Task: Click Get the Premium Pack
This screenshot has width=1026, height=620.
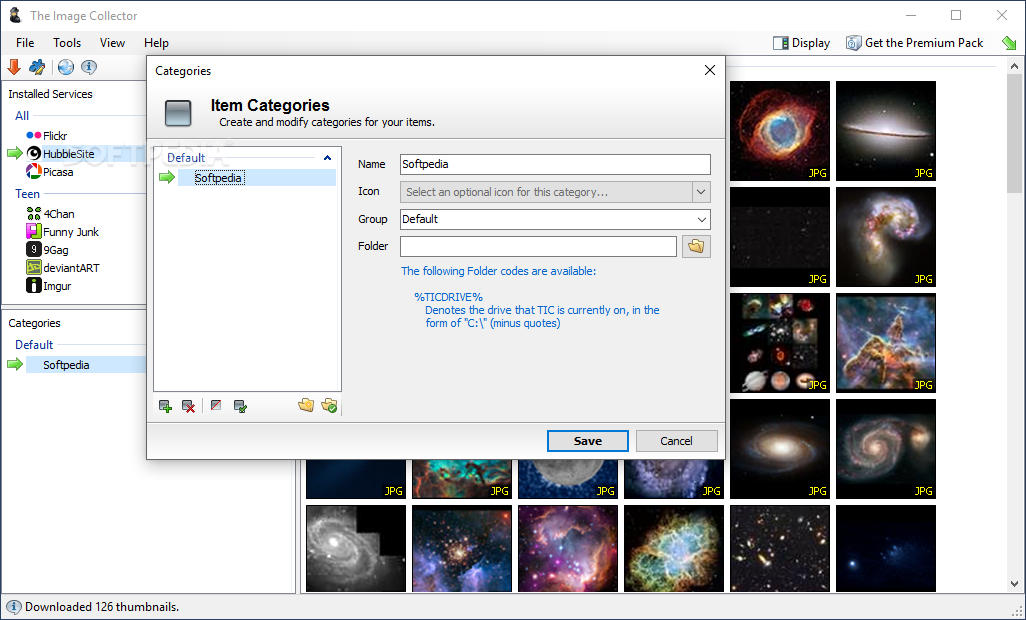Action: (915, 43)
